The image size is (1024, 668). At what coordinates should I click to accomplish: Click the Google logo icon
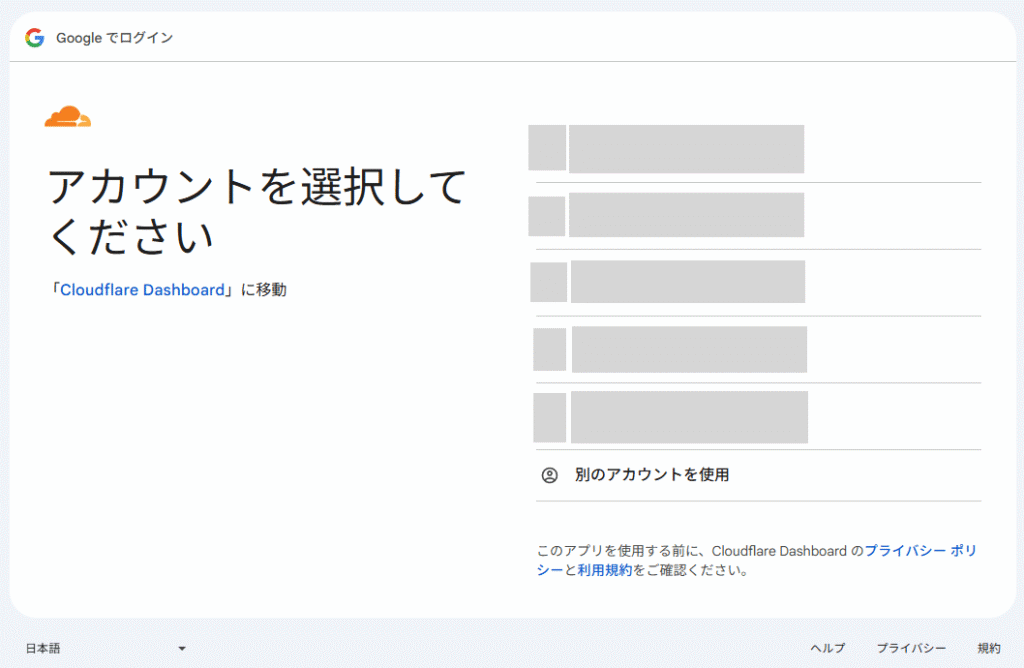[x=35, y=38]
